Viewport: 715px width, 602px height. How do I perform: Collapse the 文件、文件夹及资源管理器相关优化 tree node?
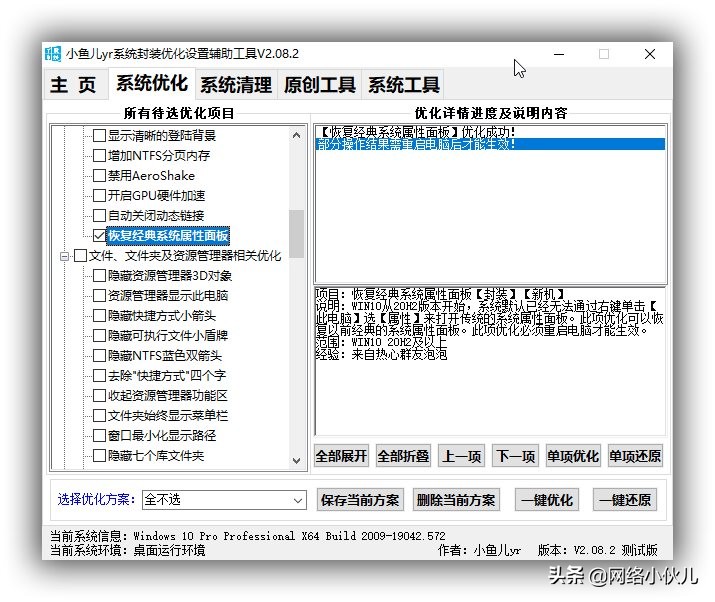tap(64, 256)
